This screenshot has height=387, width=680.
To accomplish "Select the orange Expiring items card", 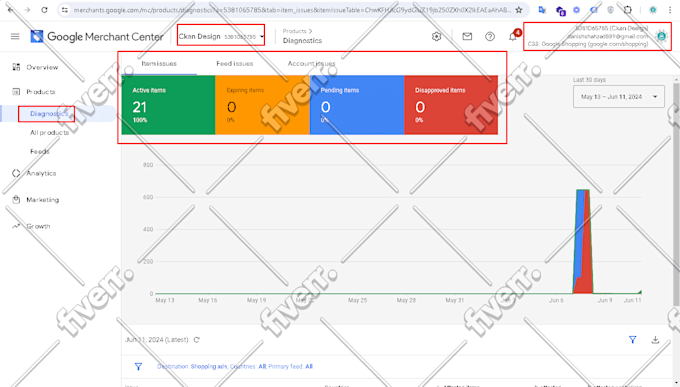I will pos(262,105).
